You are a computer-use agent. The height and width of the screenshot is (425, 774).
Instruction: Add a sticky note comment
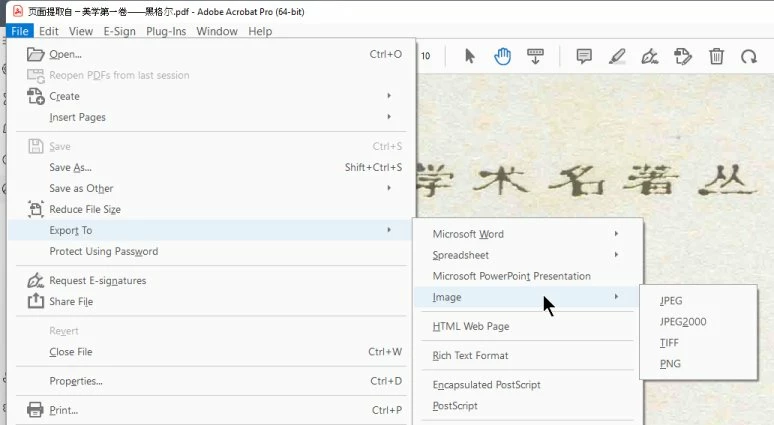point(584,56)
